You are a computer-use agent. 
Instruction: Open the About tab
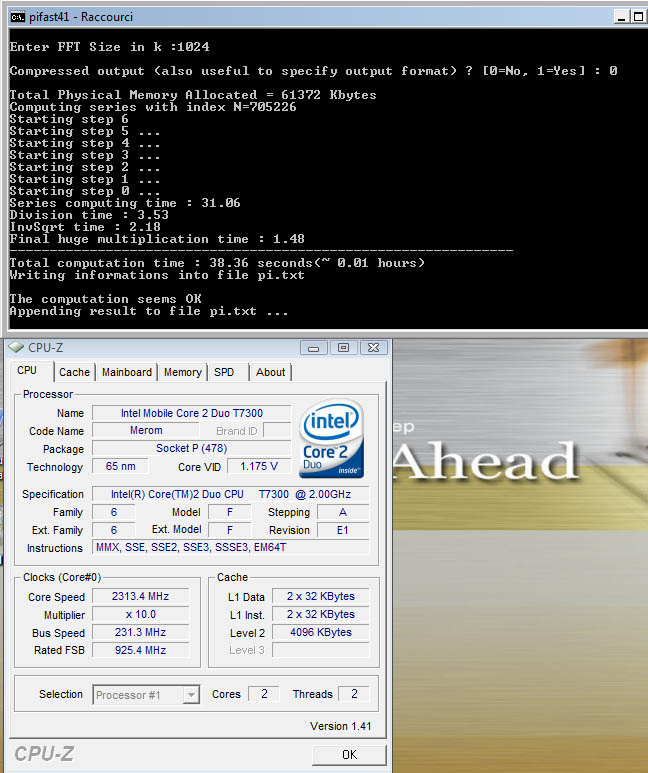click(270, 372)
